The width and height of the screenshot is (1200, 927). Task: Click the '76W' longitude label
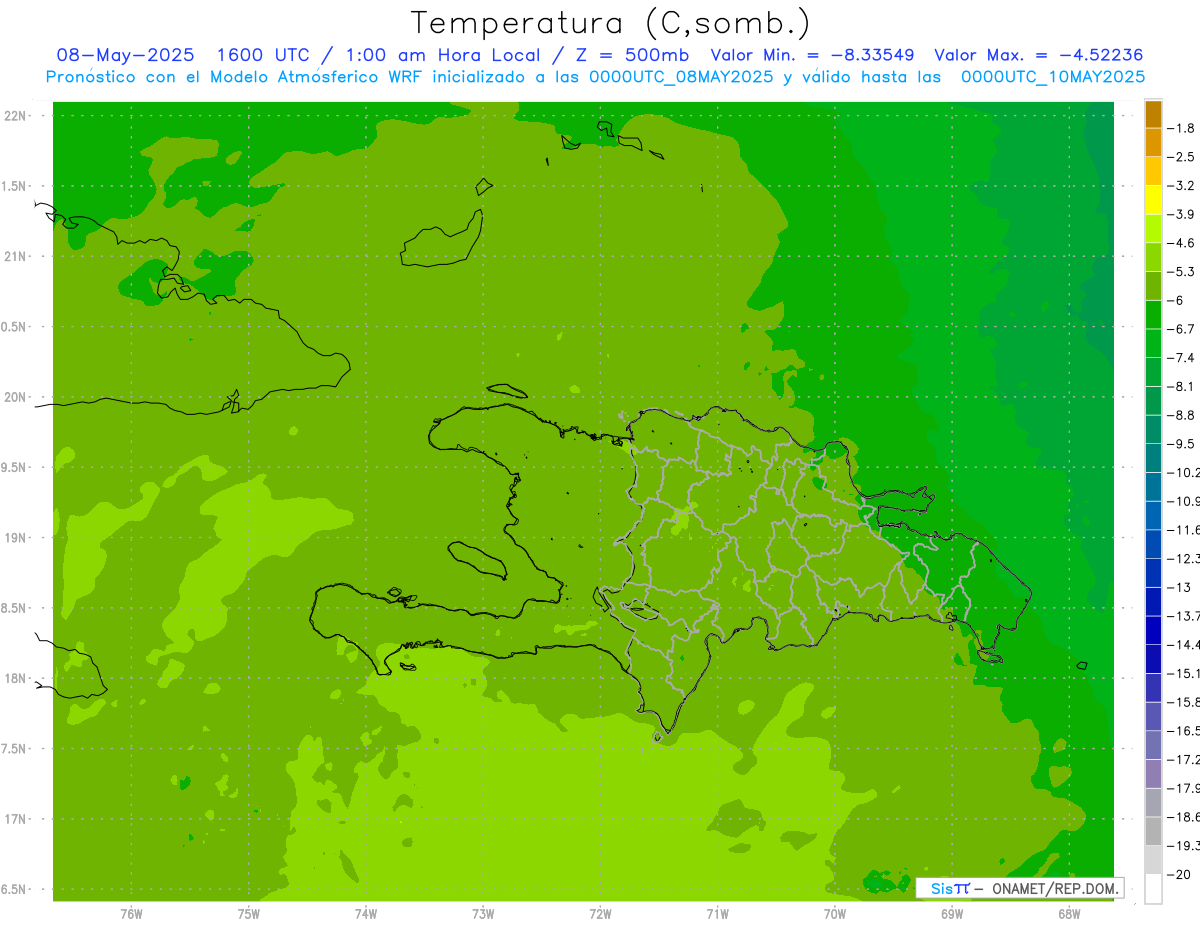coord(131,914)
